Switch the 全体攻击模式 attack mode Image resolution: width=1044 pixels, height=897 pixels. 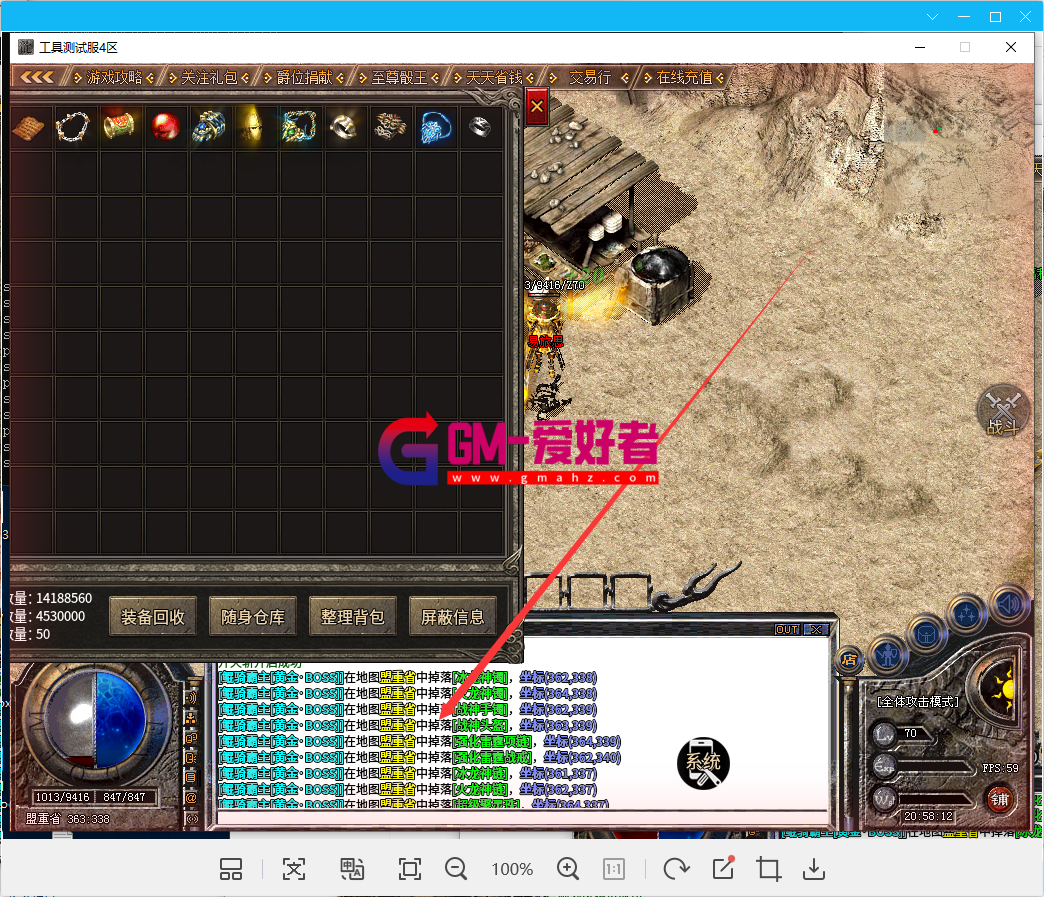pos(917,701)
